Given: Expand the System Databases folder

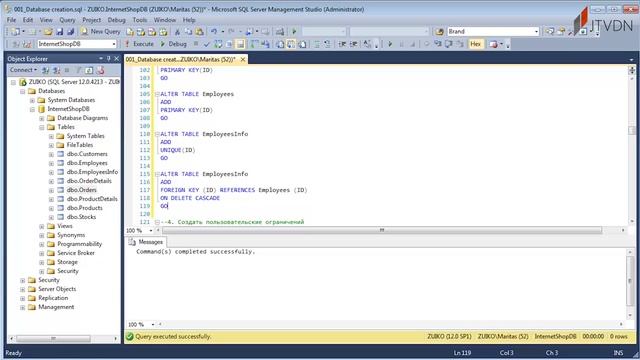Looking at the screenshot, I should (x=32, y=100).
